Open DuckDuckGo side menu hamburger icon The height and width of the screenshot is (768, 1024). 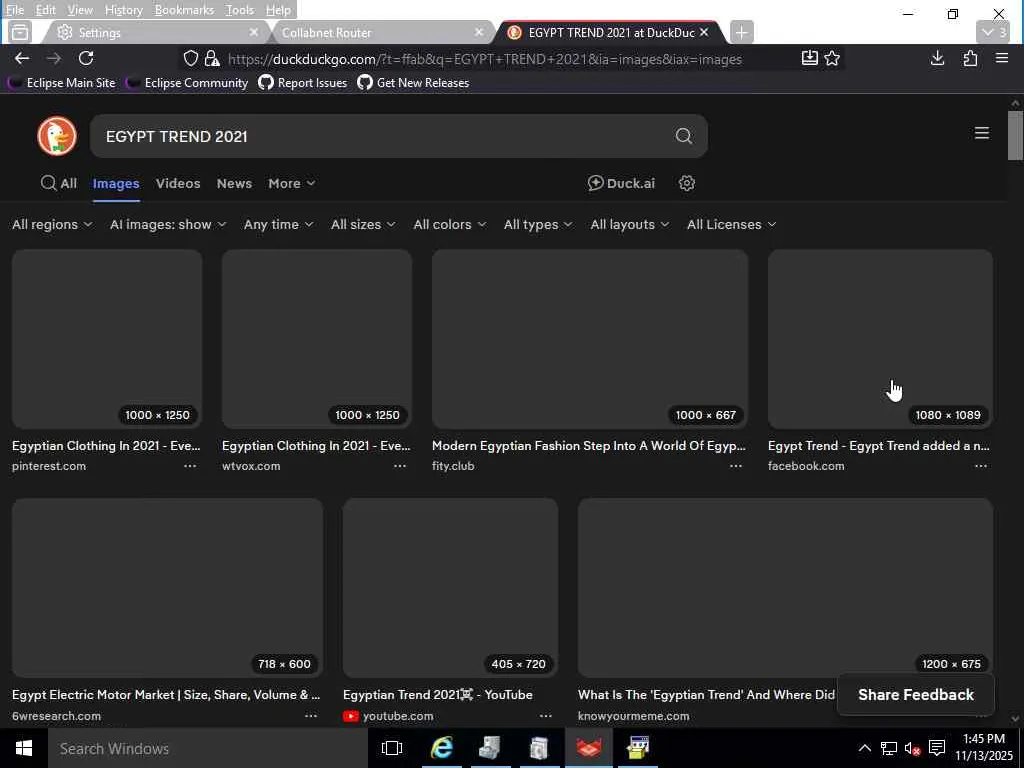click(982, 133)
